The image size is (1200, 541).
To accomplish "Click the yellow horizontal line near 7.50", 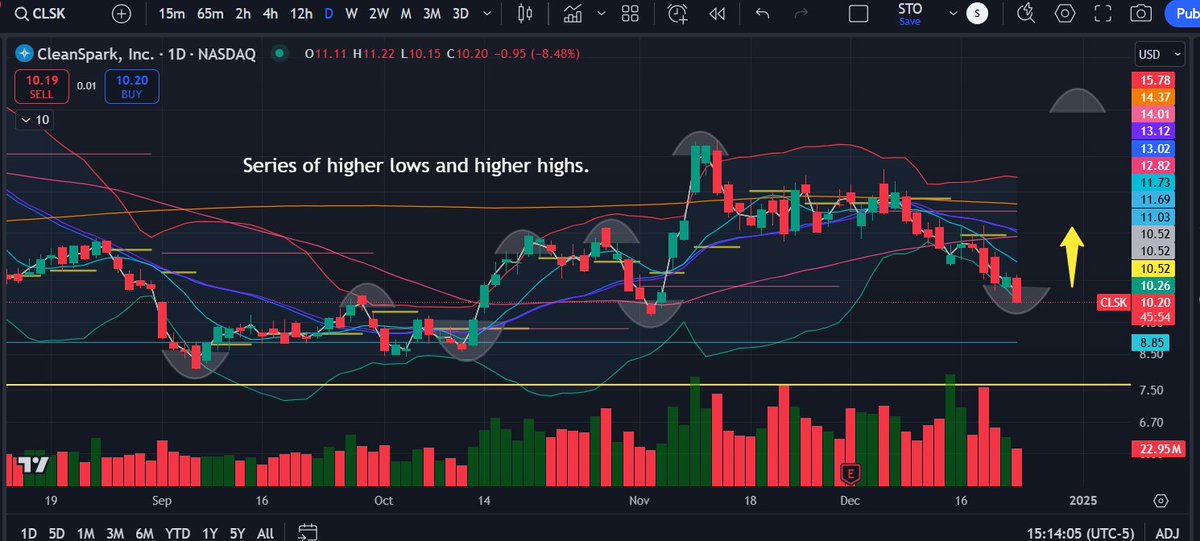I will pos(568,384).
